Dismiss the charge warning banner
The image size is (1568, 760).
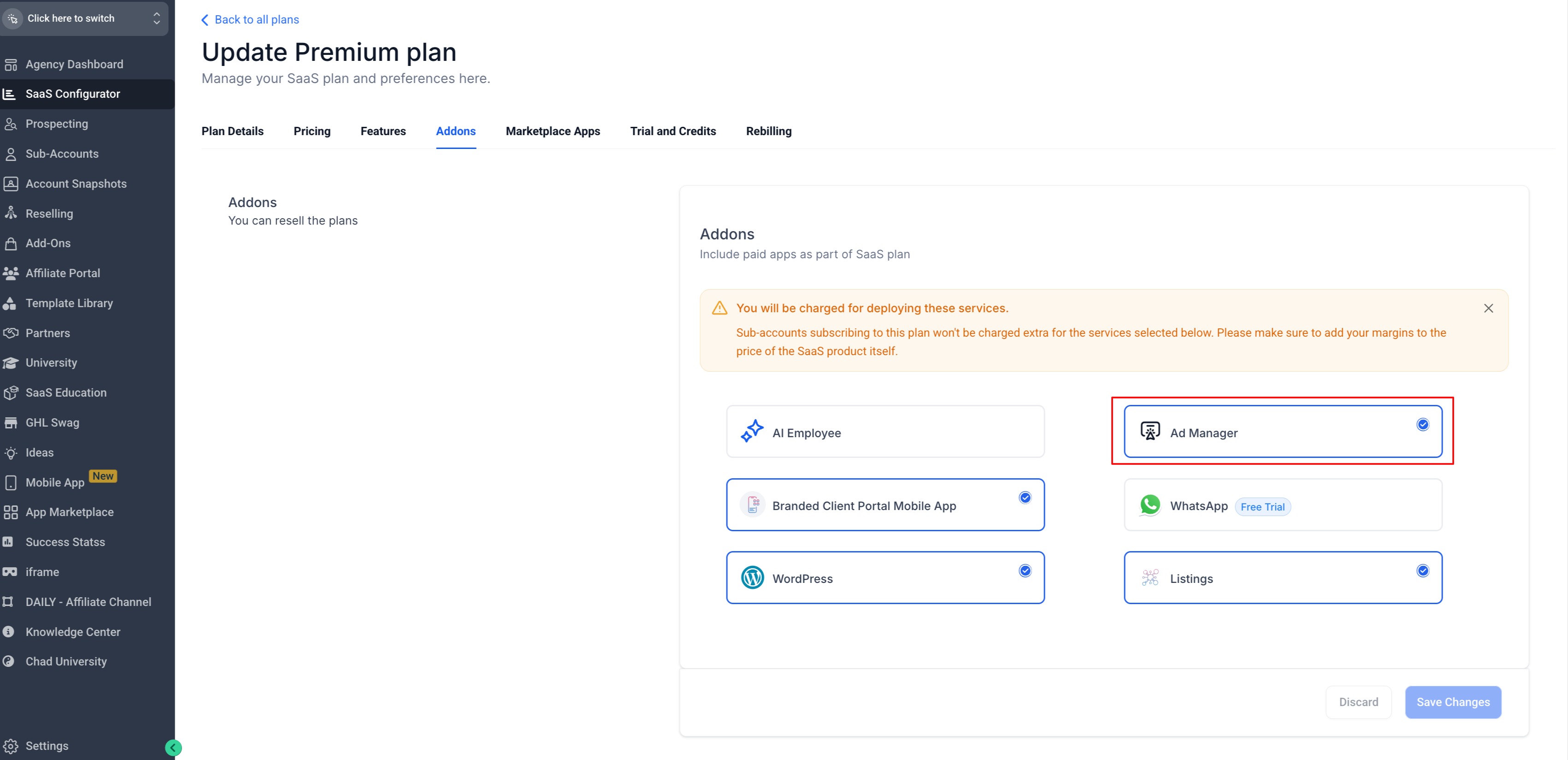click(1488, 308)
